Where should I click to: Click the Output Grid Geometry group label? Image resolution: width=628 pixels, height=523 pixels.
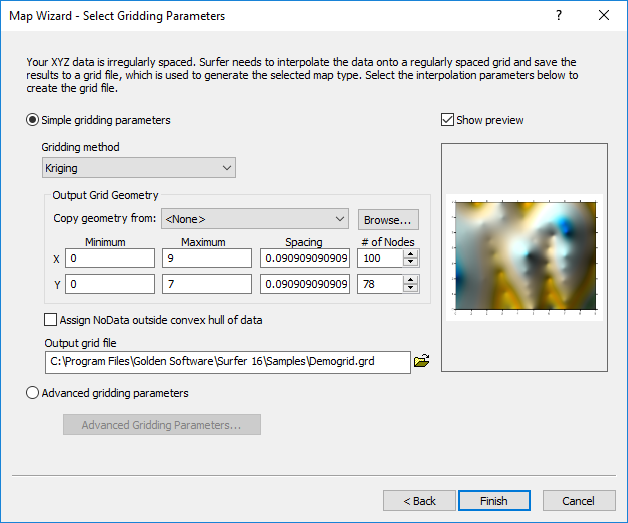(105, 195)
